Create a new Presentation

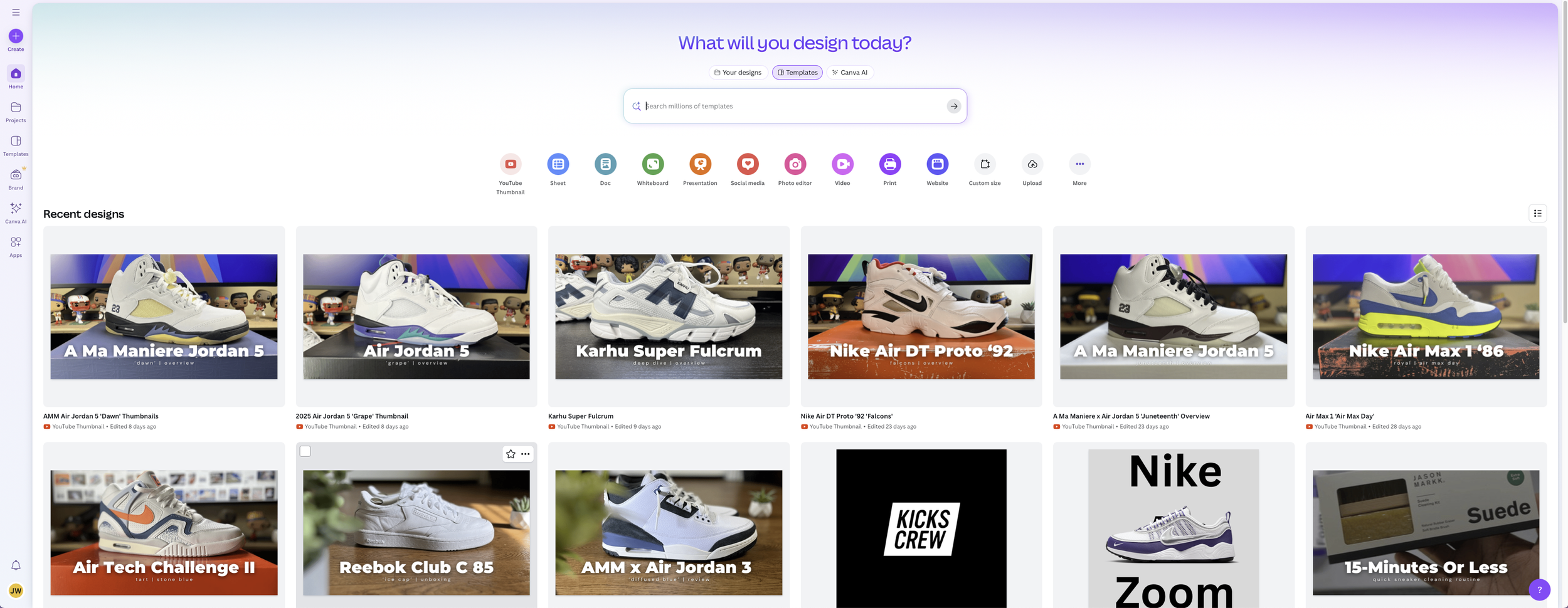tap(700, 164)
